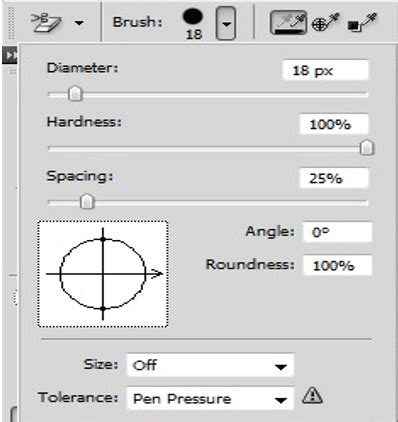Viewport: 398px width, 422px height.
Task: Select the Background Eraser tool icon
Action: pos(46,22)
